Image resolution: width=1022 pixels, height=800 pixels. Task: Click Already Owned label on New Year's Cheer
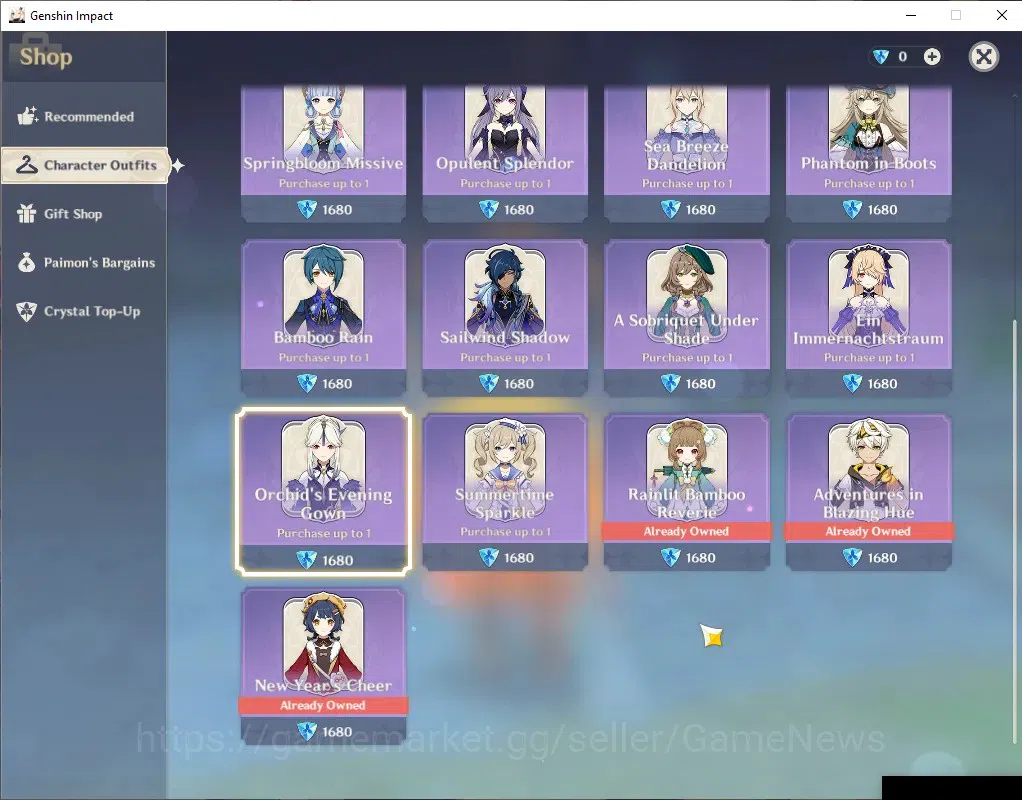pos(323,705)
